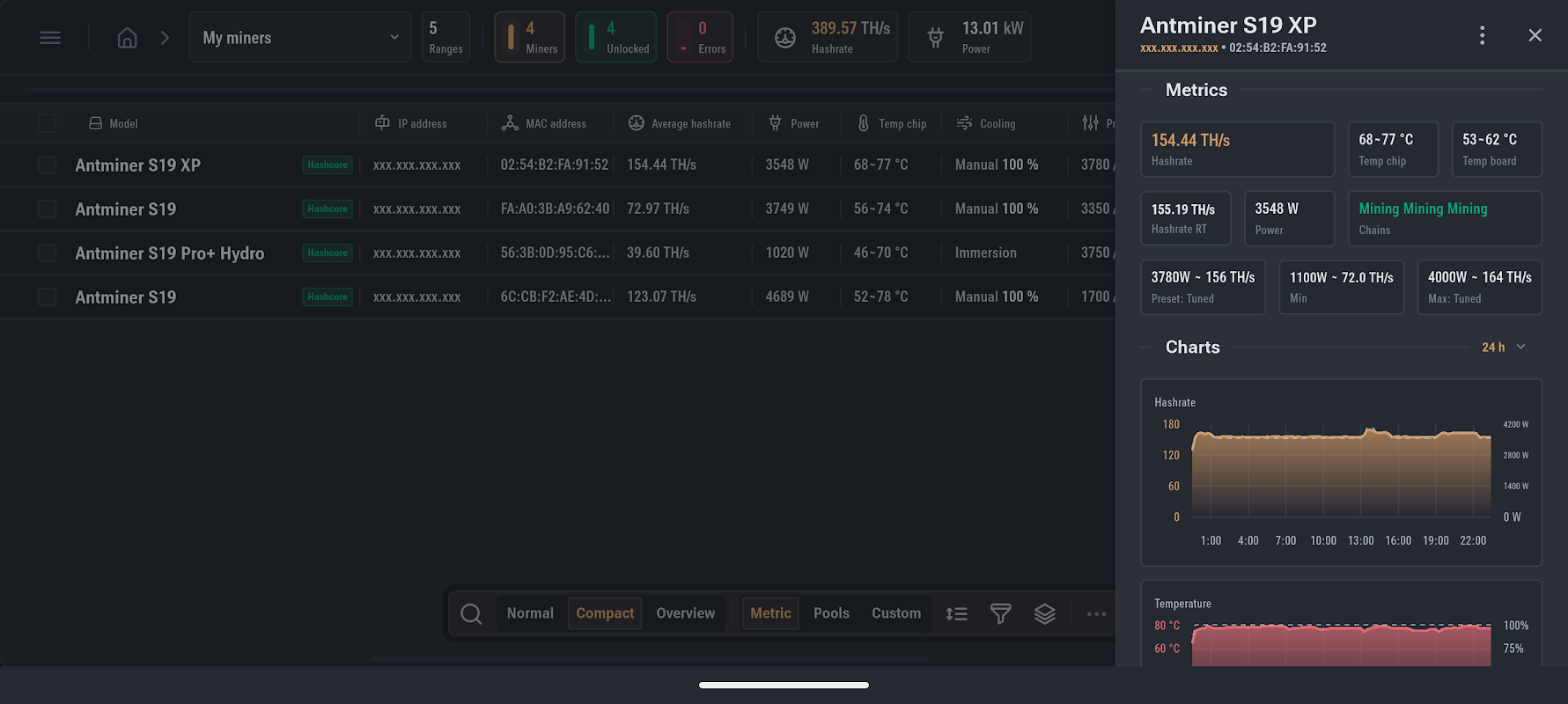Screen dimensions: 1568x704
Task: Open the kebab menu in Antminer S19 XP panel
Action: 1483,35
